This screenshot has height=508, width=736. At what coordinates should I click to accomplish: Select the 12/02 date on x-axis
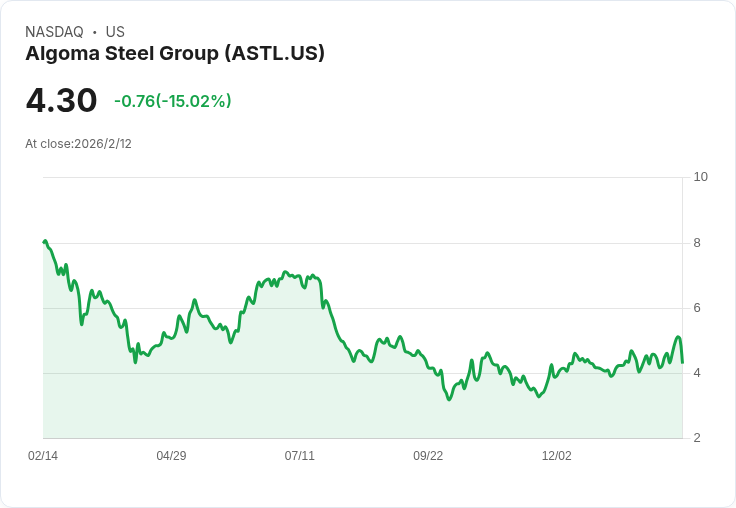pos(557,456)
